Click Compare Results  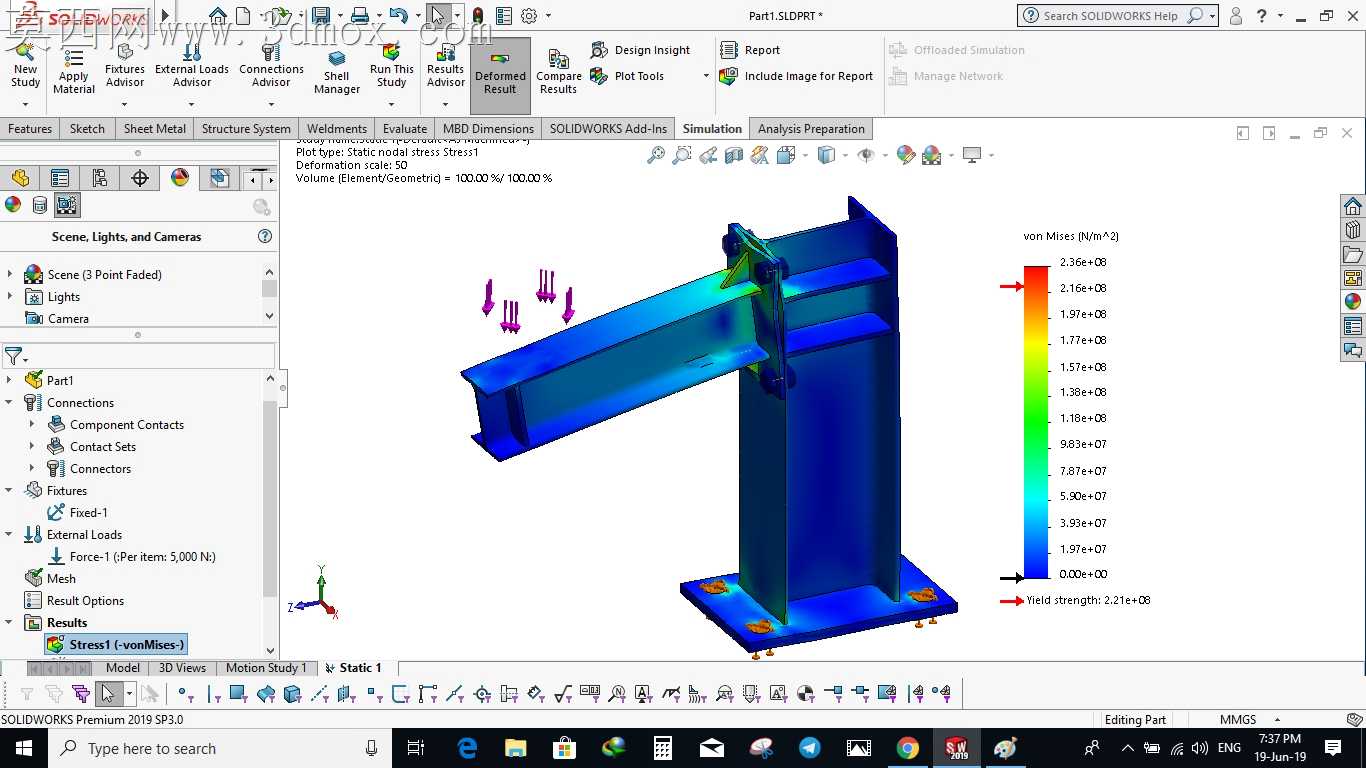pyautogui.click(x=559, y=72)
